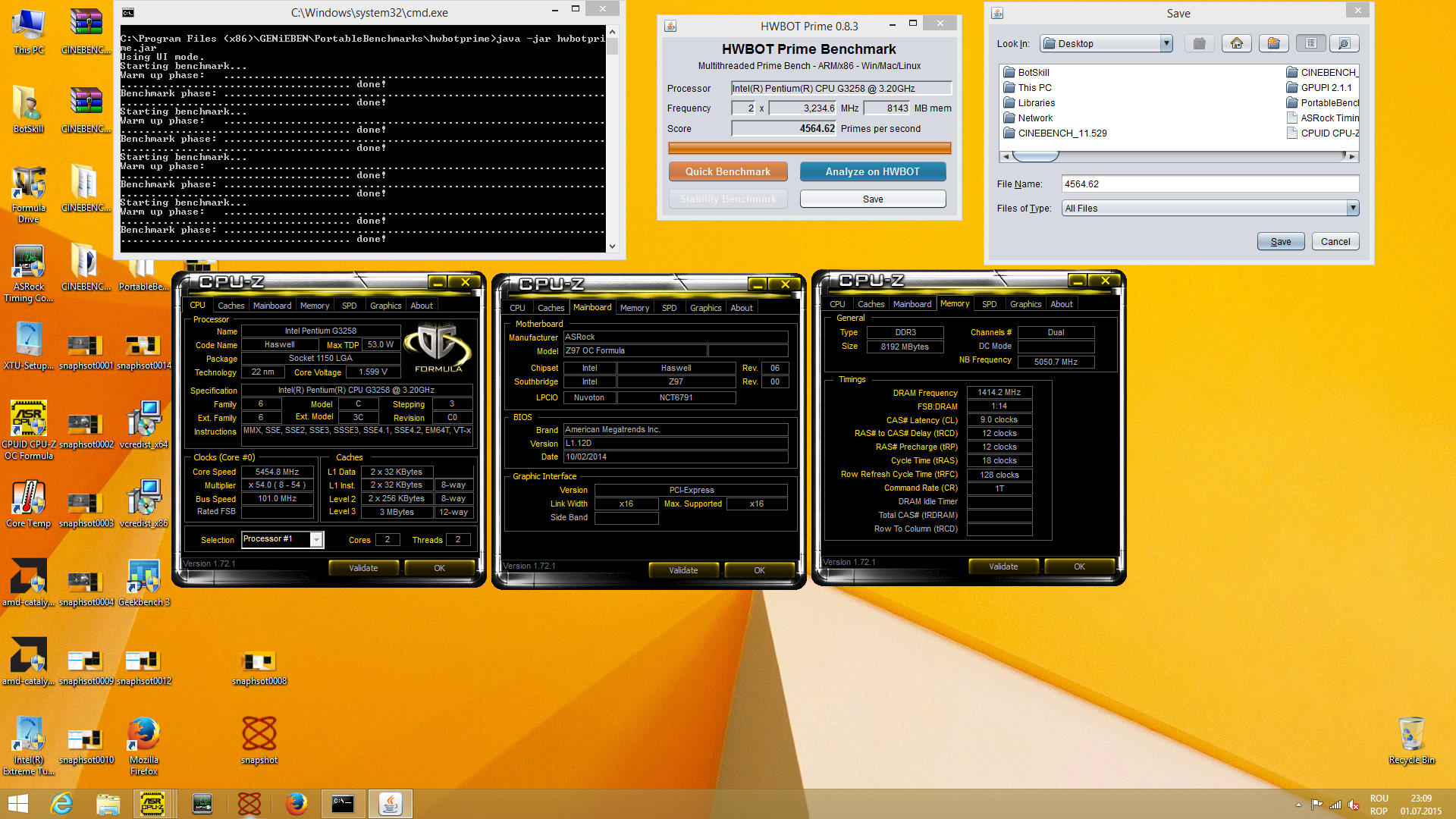Open Internet Explorer from taskbar
Image resolution: width=1456 pixels, height=819 pixels.
(x=61, y=804)
